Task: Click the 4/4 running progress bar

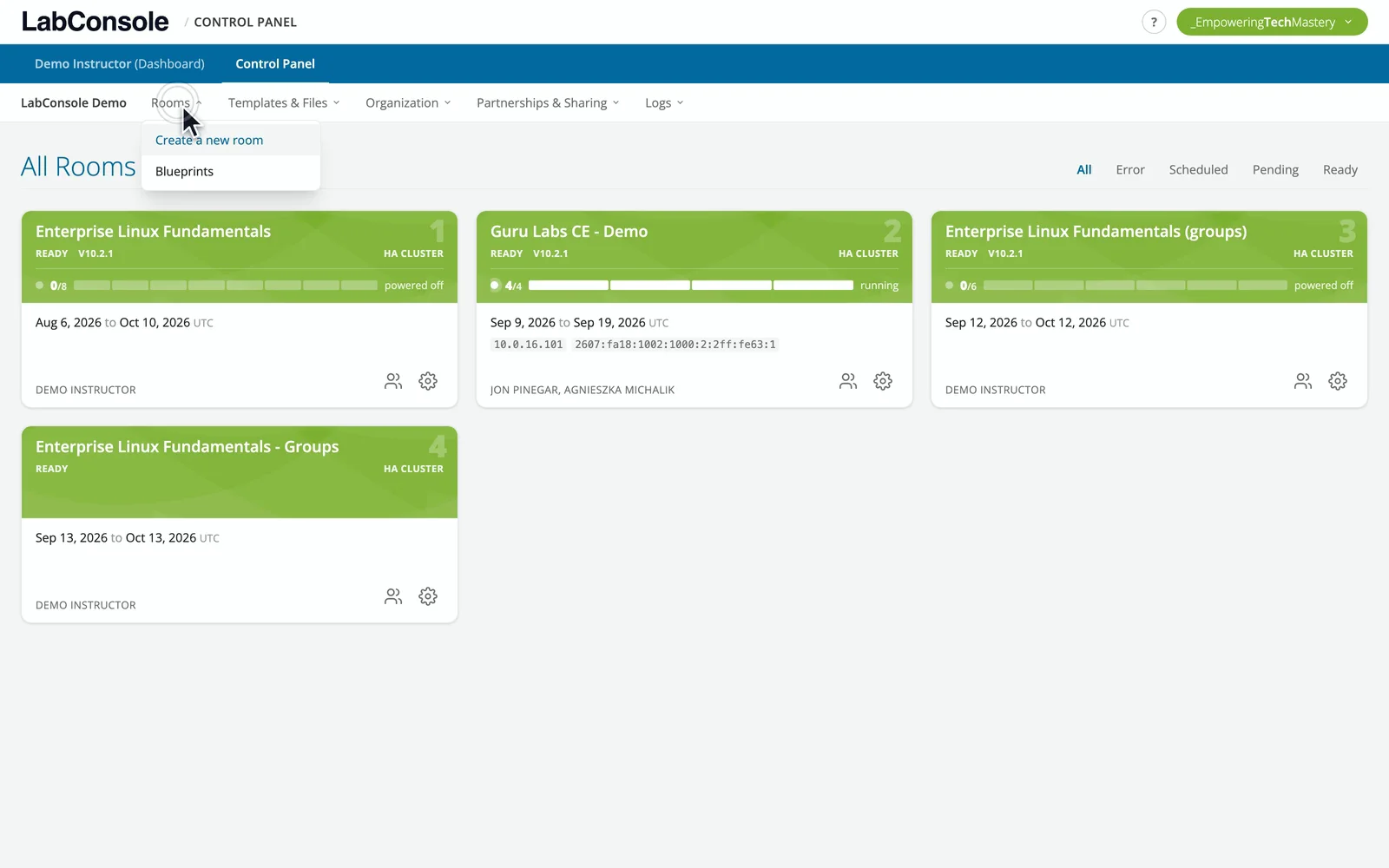Action: [691, 285]
